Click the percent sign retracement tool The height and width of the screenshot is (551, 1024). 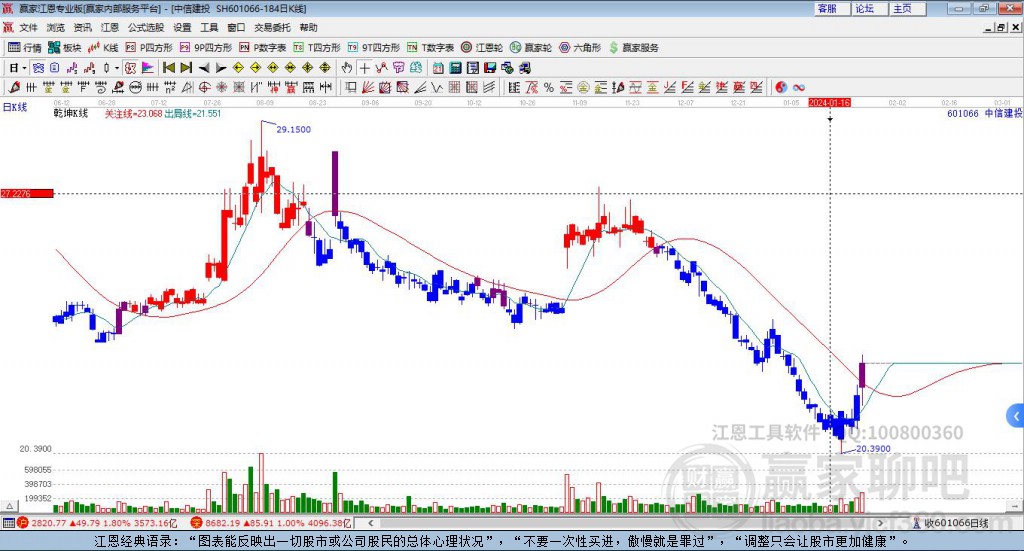click(549, 87)
